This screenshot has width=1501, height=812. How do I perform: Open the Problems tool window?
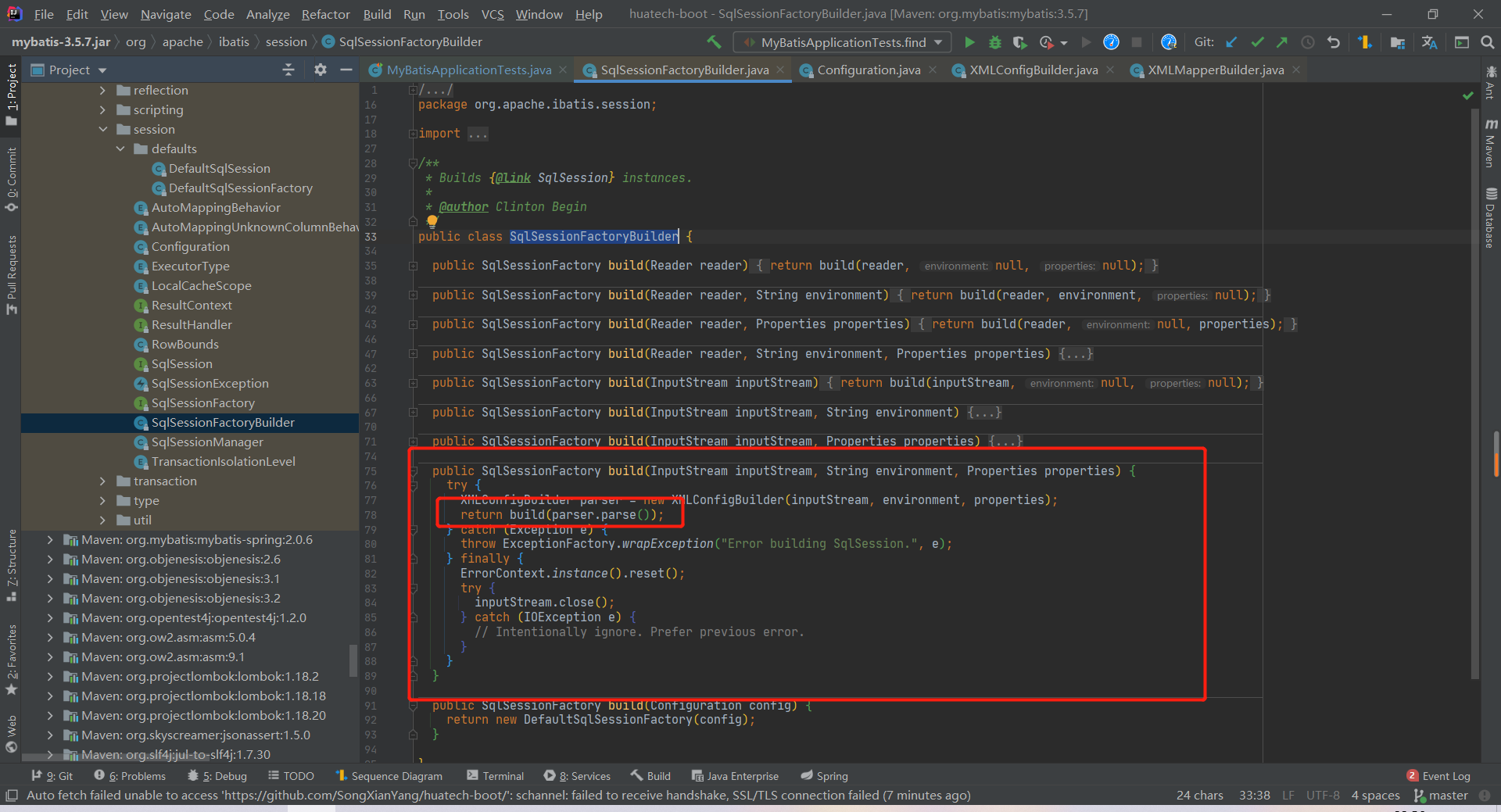pyautogui.click(x=130, y=776)
